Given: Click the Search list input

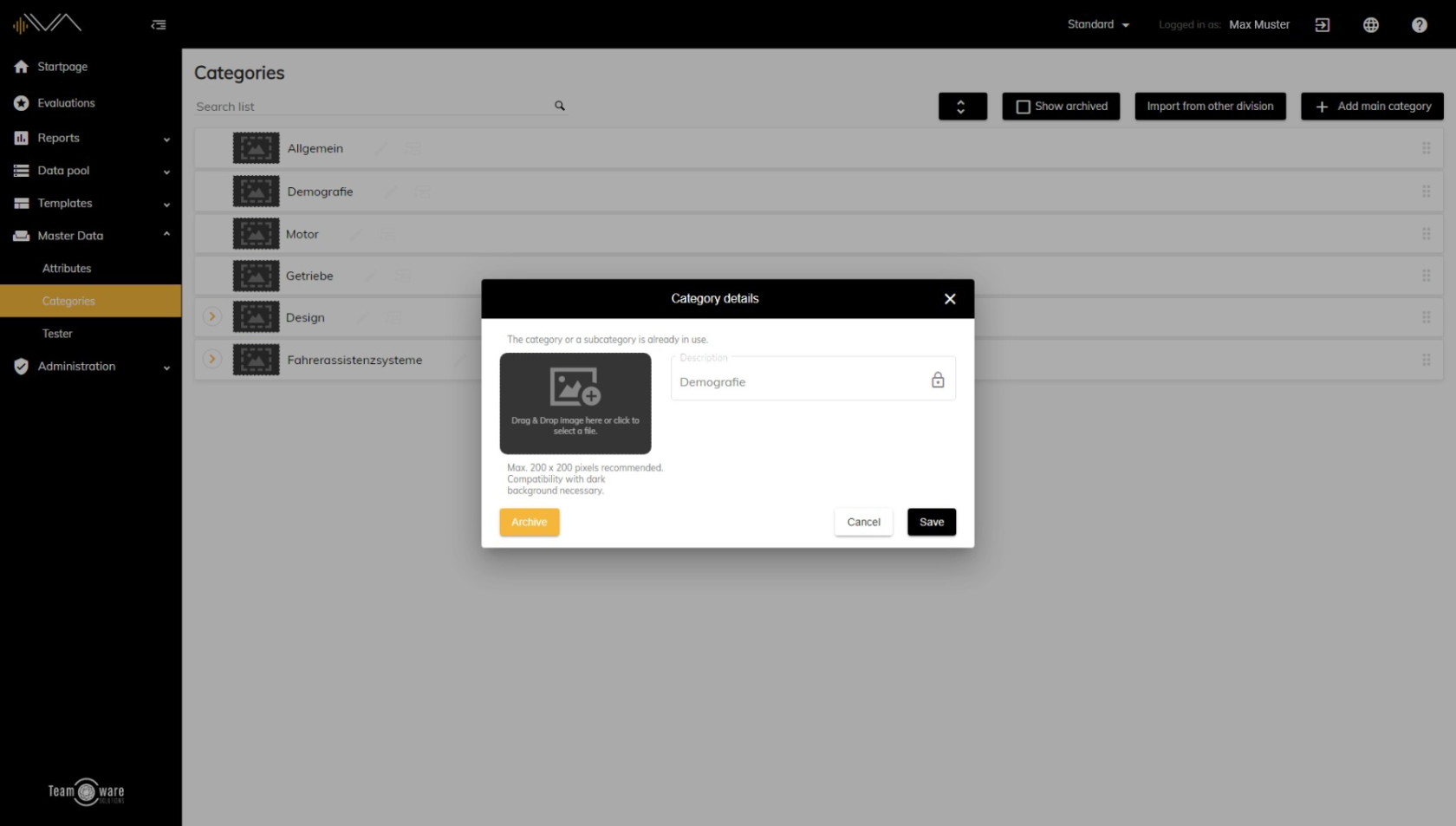Looking at the screenshot, I should 373,107.
